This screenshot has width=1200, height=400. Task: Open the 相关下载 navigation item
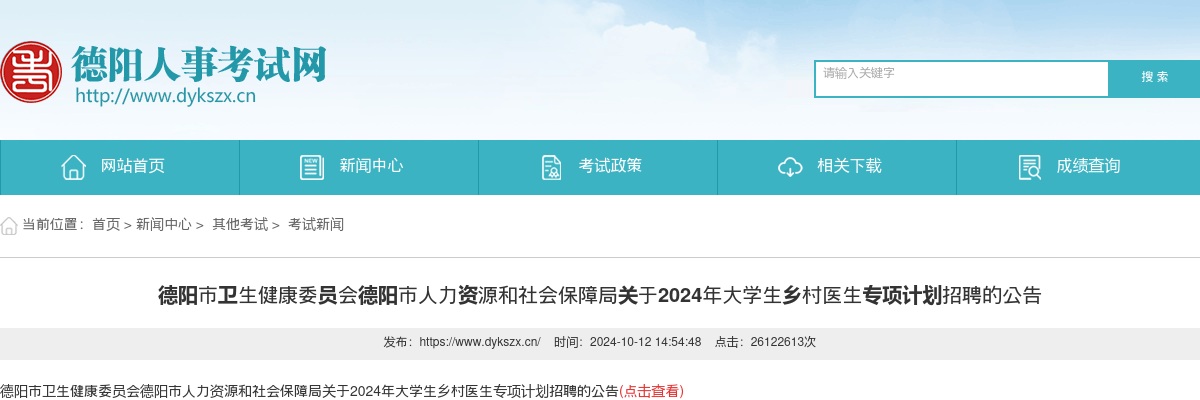tap(837, 167)
